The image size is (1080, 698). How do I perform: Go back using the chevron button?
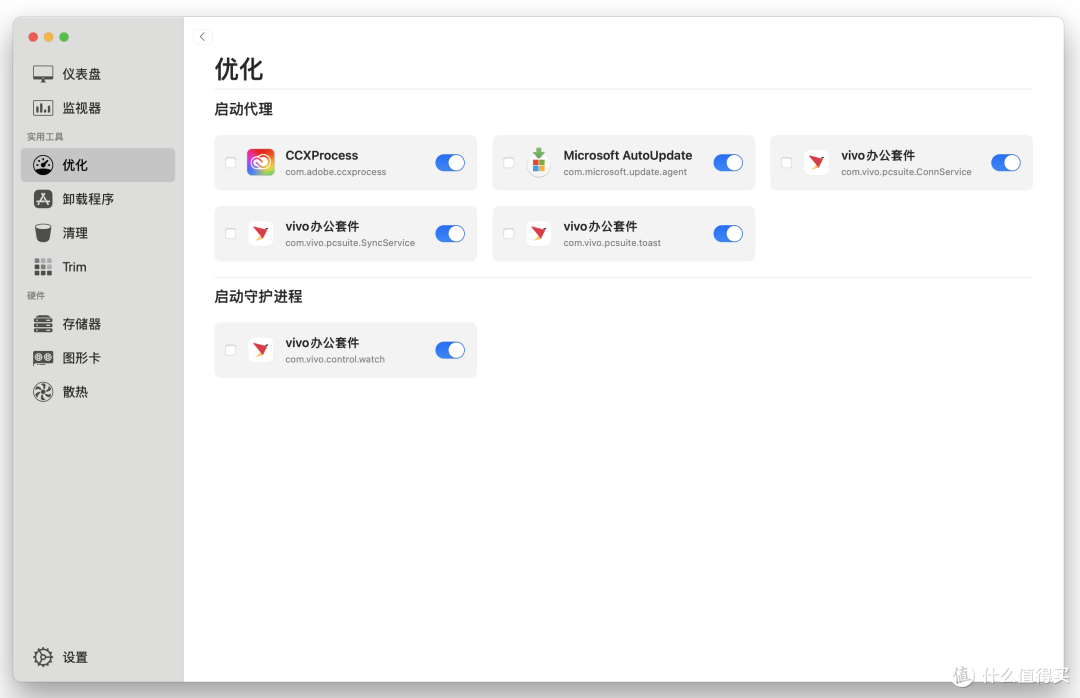pos(202,37)
